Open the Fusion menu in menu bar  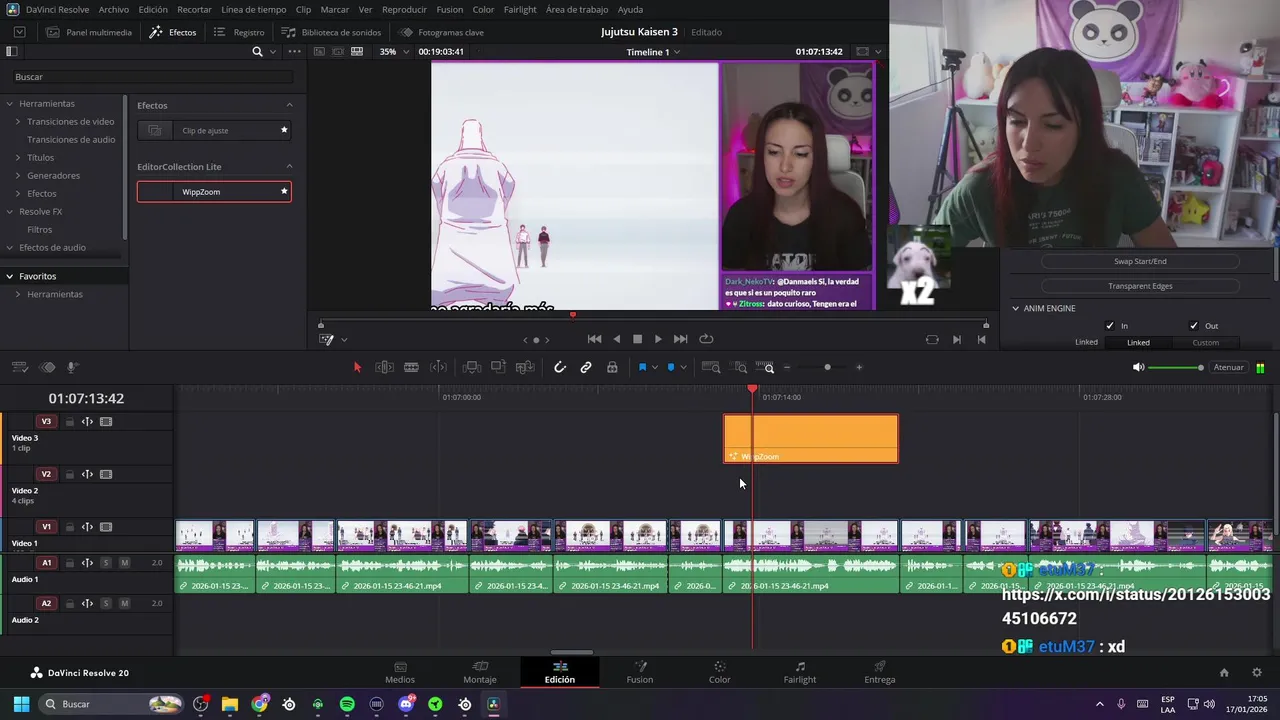click(450, 9)
